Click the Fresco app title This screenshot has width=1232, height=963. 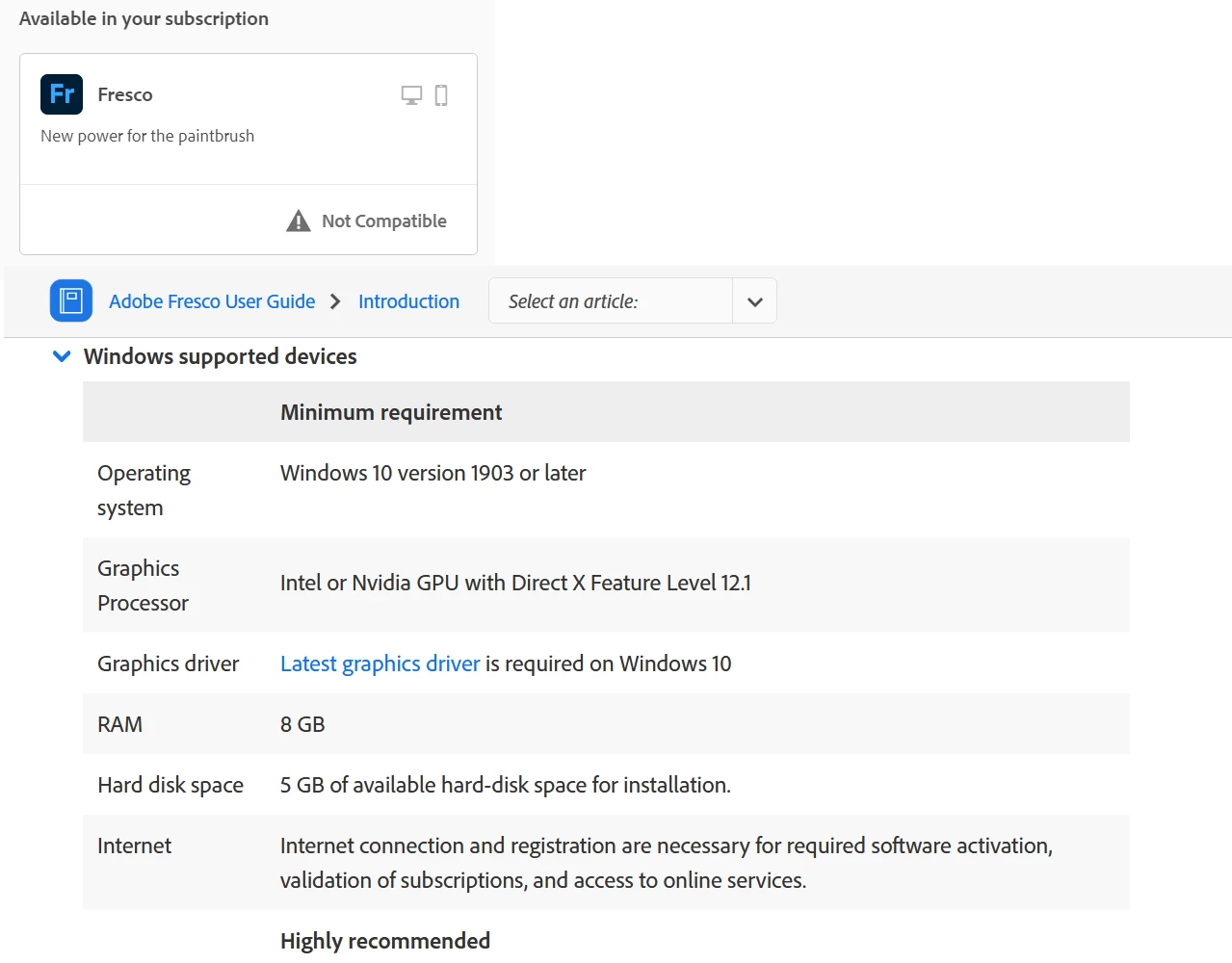pyautogui.click(x=125, y=94)
